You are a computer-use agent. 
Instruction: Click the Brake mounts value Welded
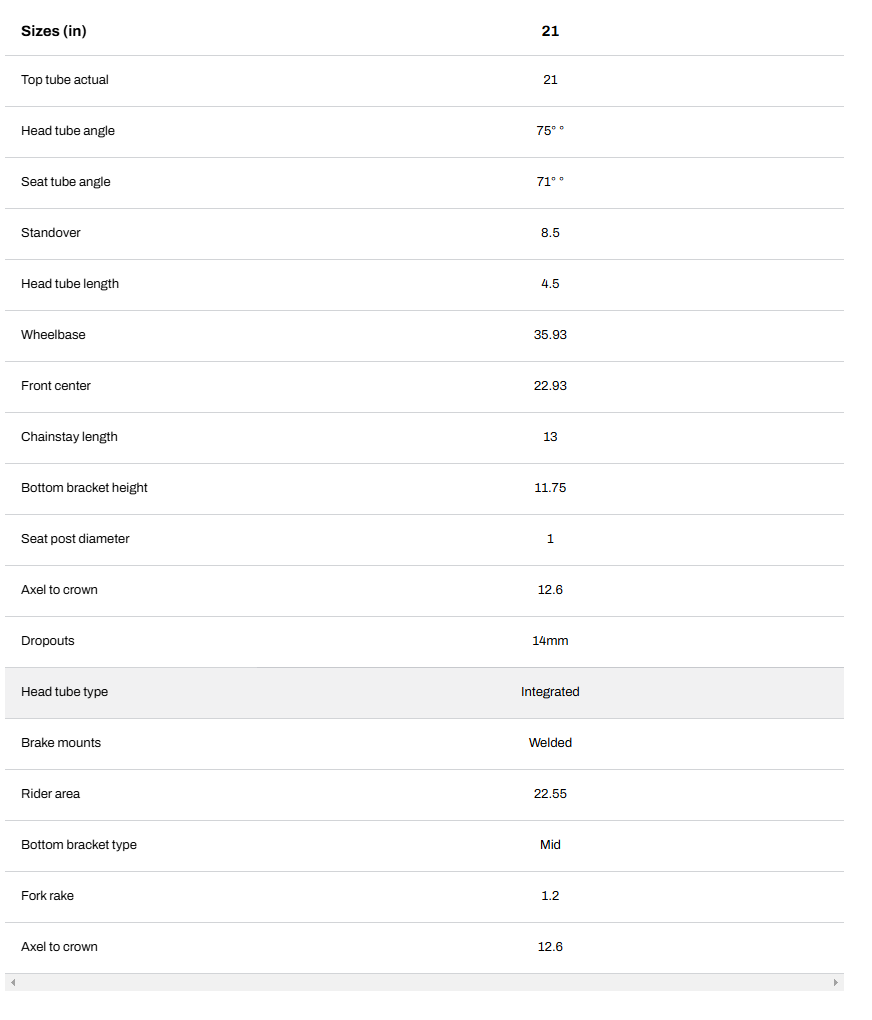tap(550, 743)
